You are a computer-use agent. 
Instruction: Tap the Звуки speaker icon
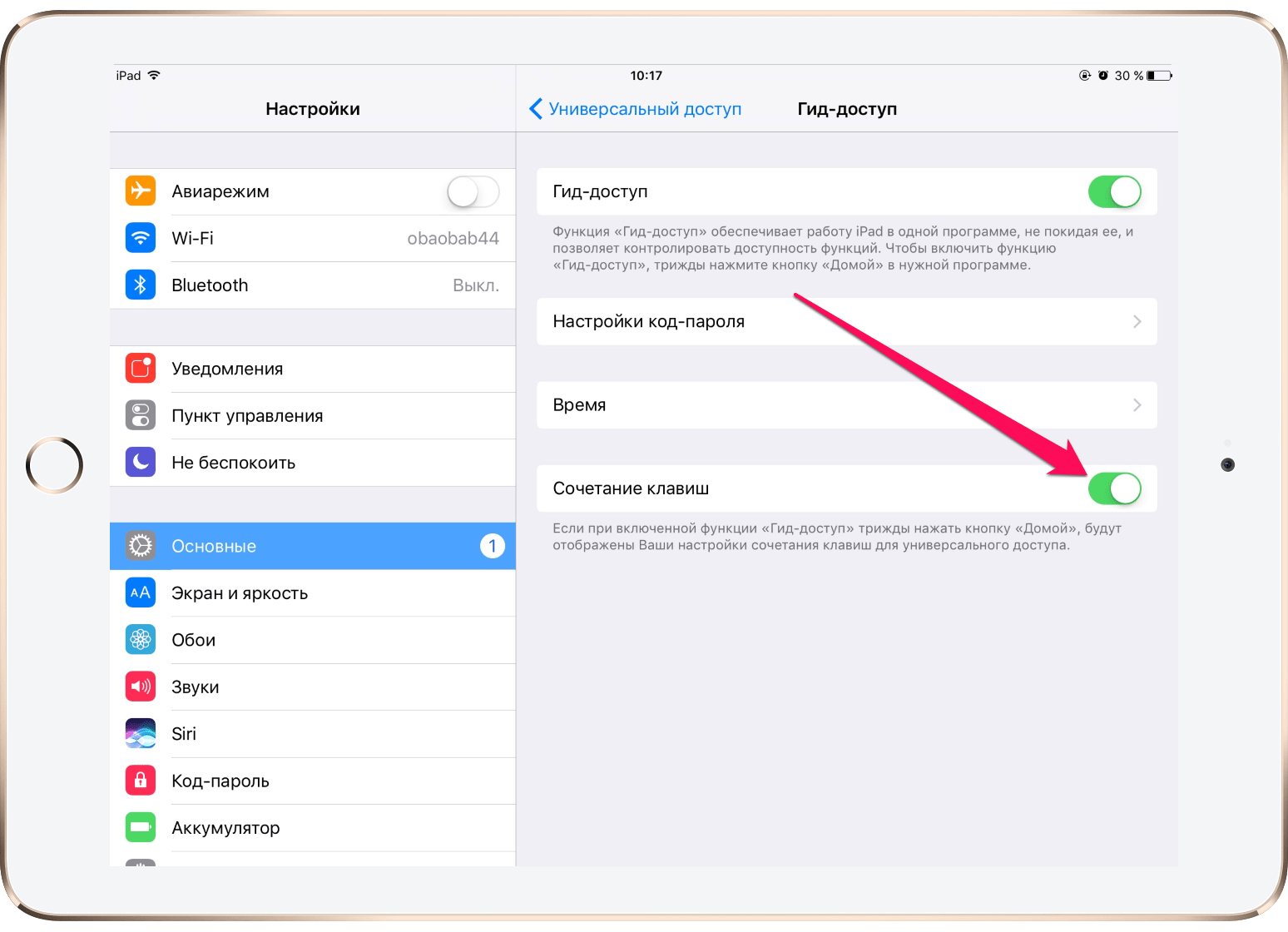tap(141, 687)
